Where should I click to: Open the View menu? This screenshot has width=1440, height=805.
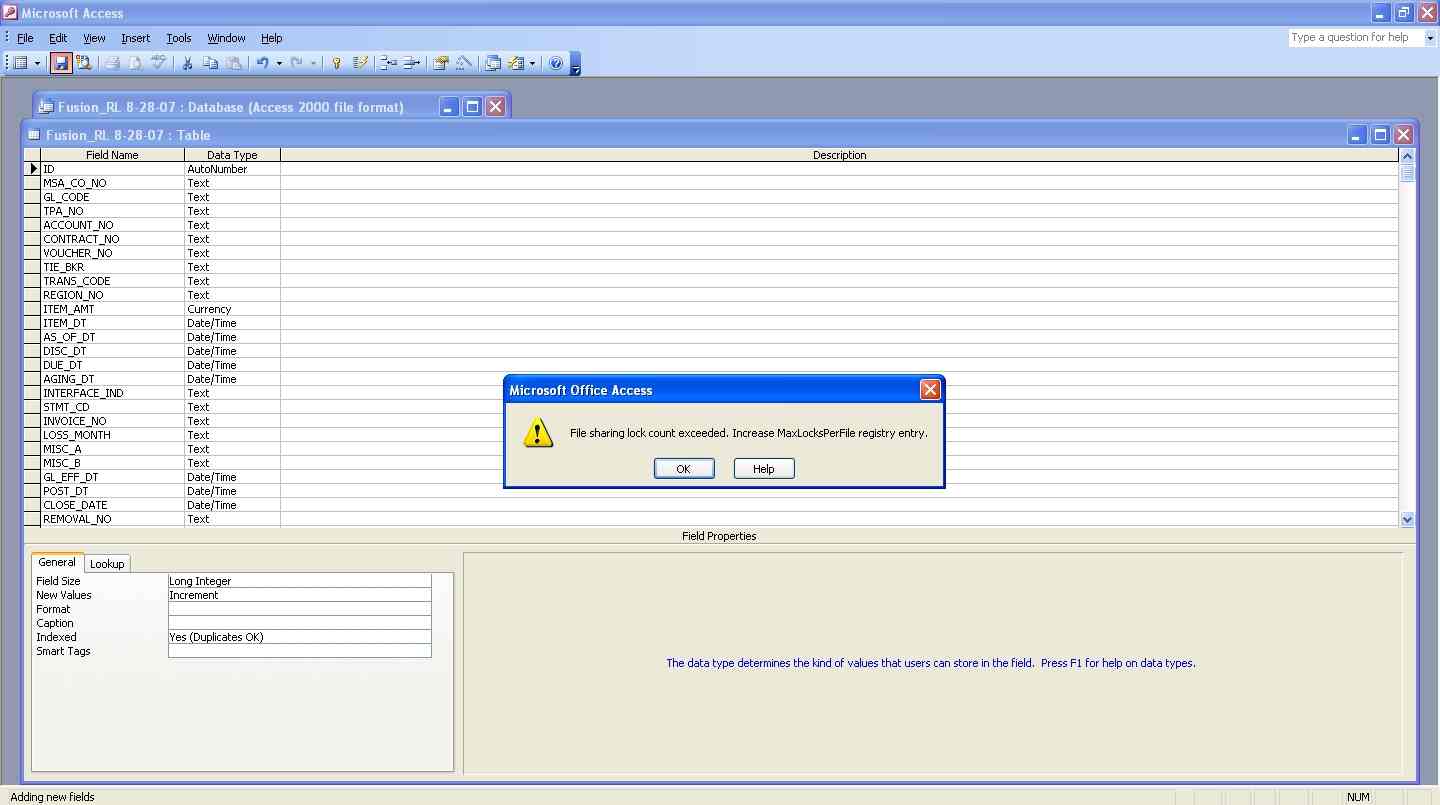click(94, 38)
